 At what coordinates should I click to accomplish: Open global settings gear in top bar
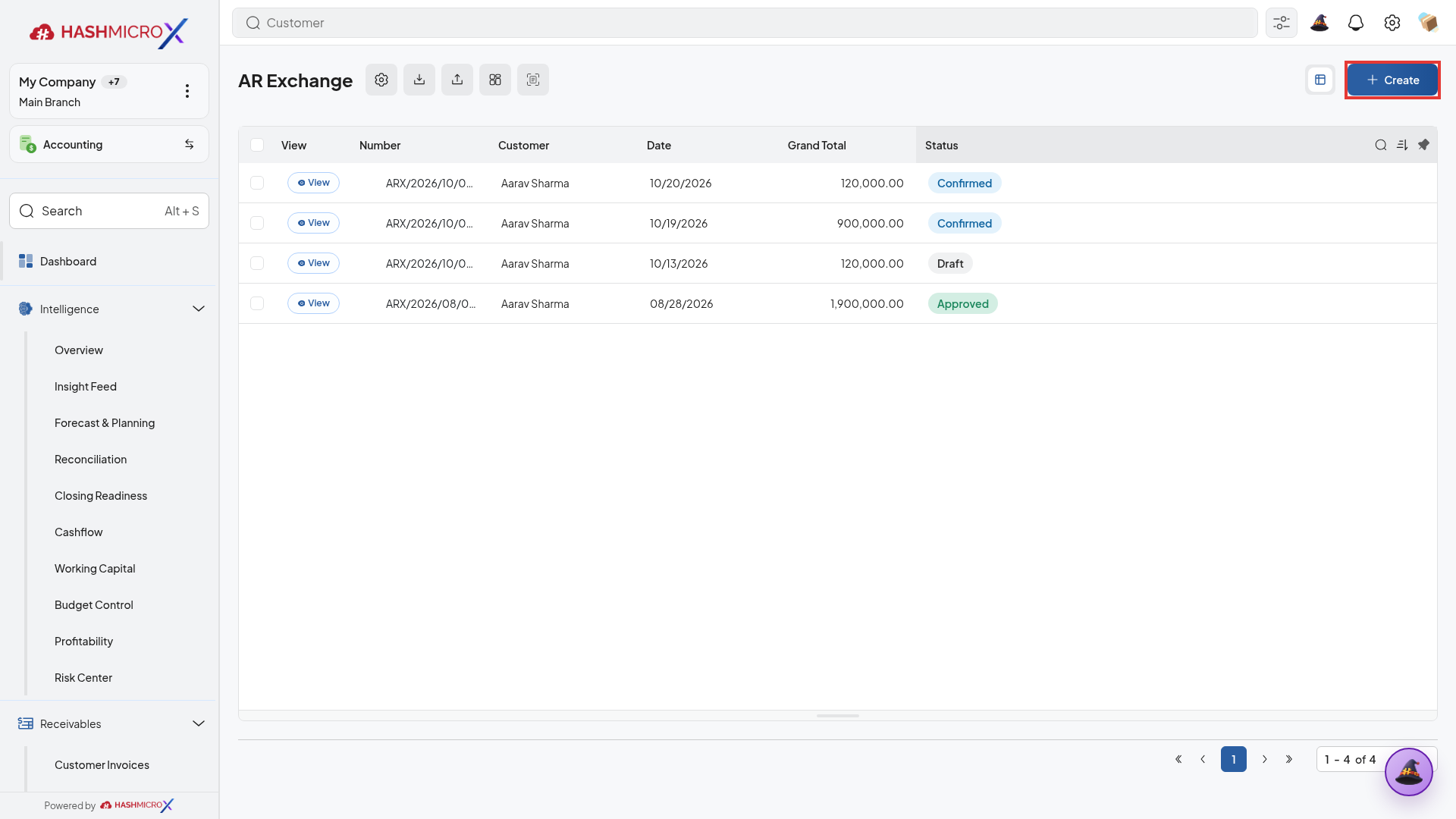1392,23
